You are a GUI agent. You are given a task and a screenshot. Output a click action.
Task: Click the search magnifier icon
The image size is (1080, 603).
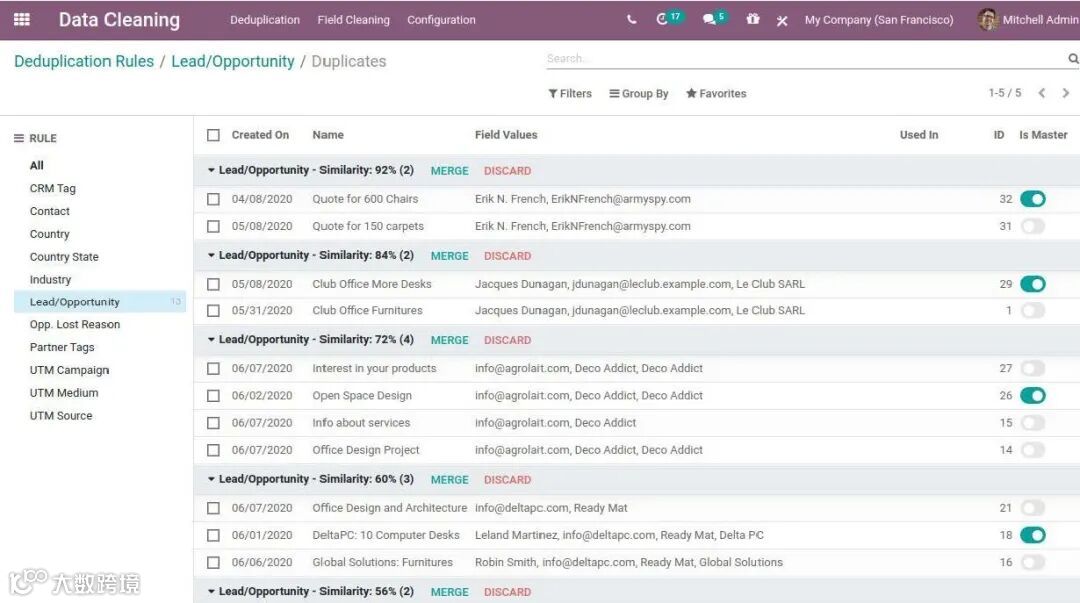(x=1073, y=59)
